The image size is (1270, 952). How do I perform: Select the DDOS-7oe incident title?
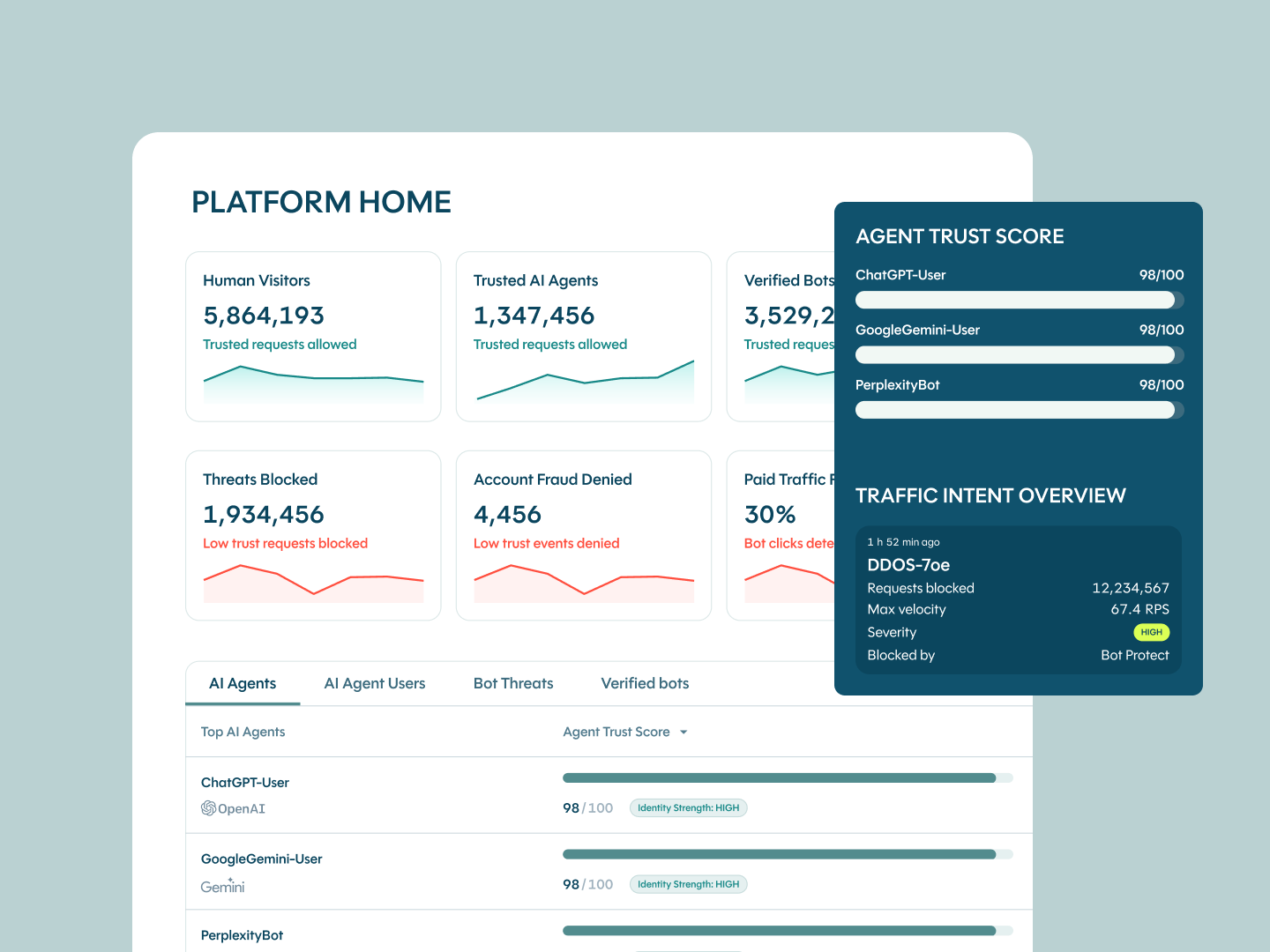[908, 565]
